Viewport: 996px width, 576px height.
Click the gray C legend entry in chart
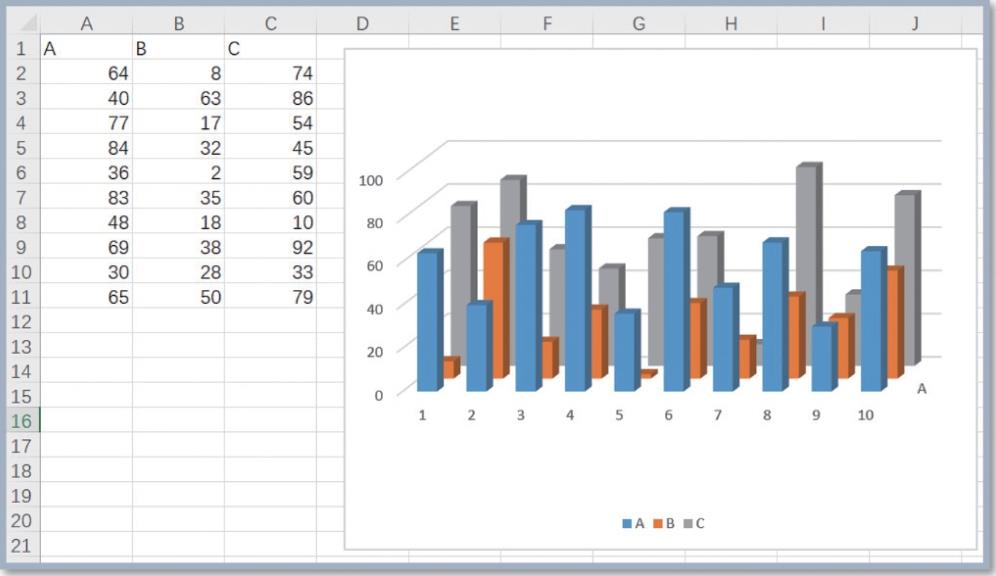[x=694, y=523]
